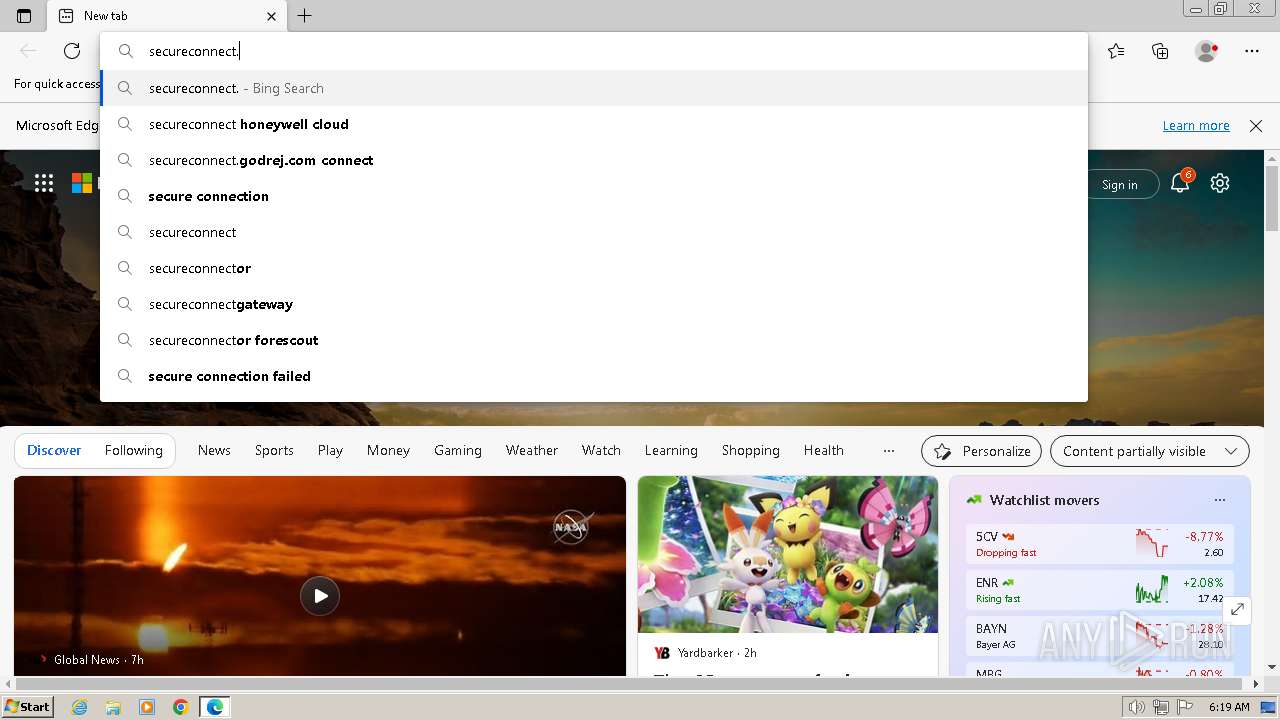
Task: Open the Favorites star icon
Action: pyautogui.click(x=1116, y=51)
